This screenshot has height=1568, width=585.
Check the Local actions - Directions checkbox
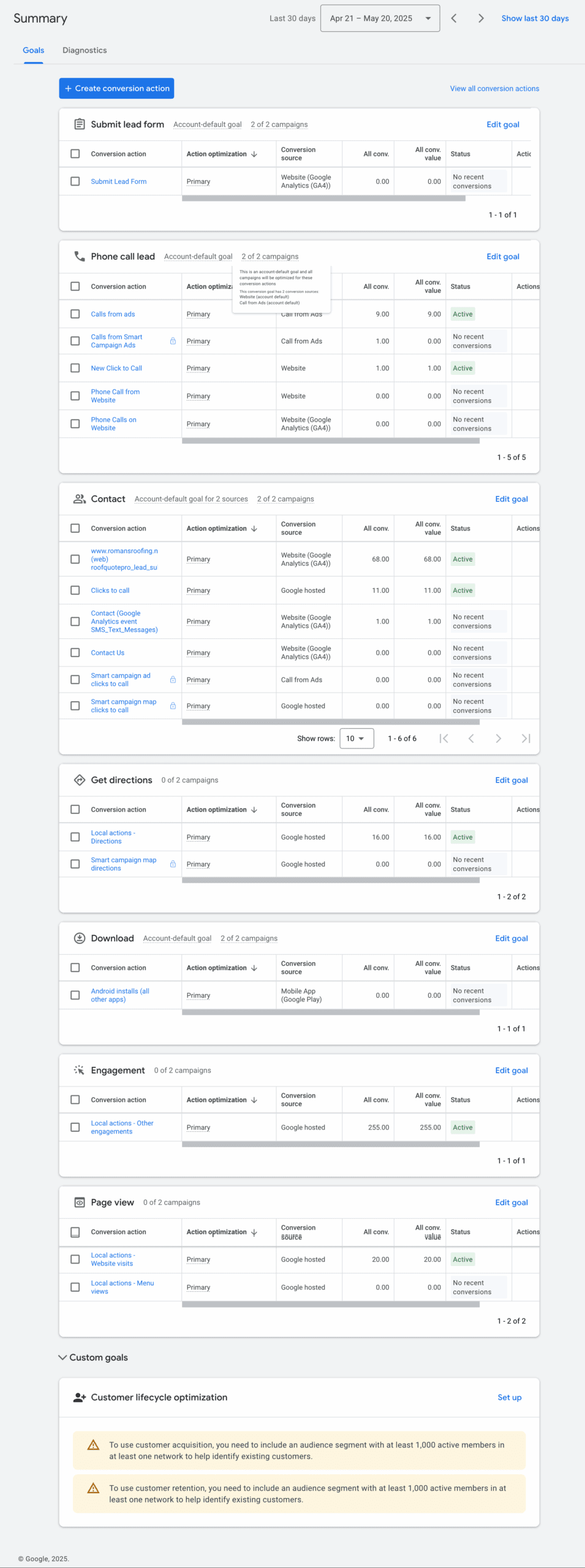point(75,837)
